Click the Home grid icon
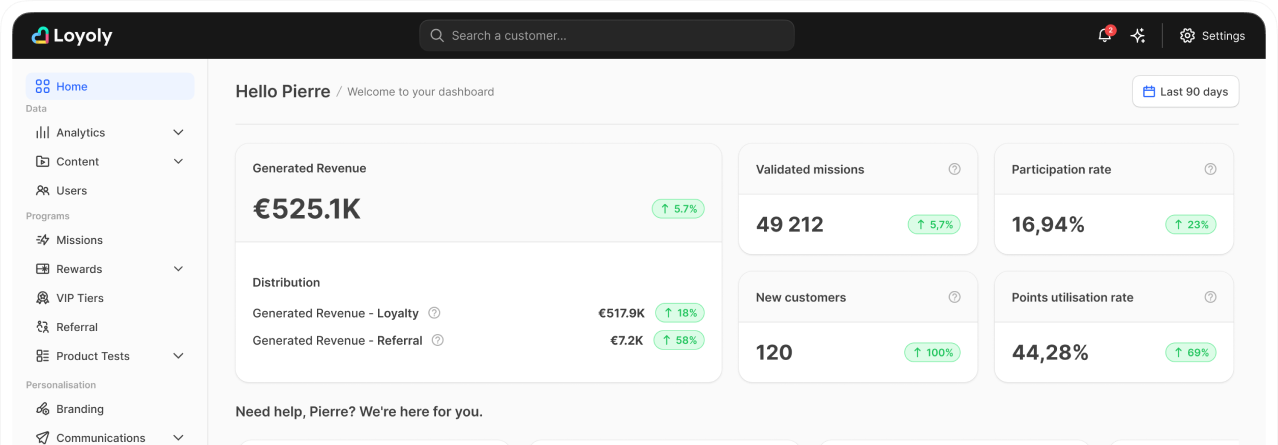The image size is (1278, 445). pyautogui.click(x=42, y=86)
